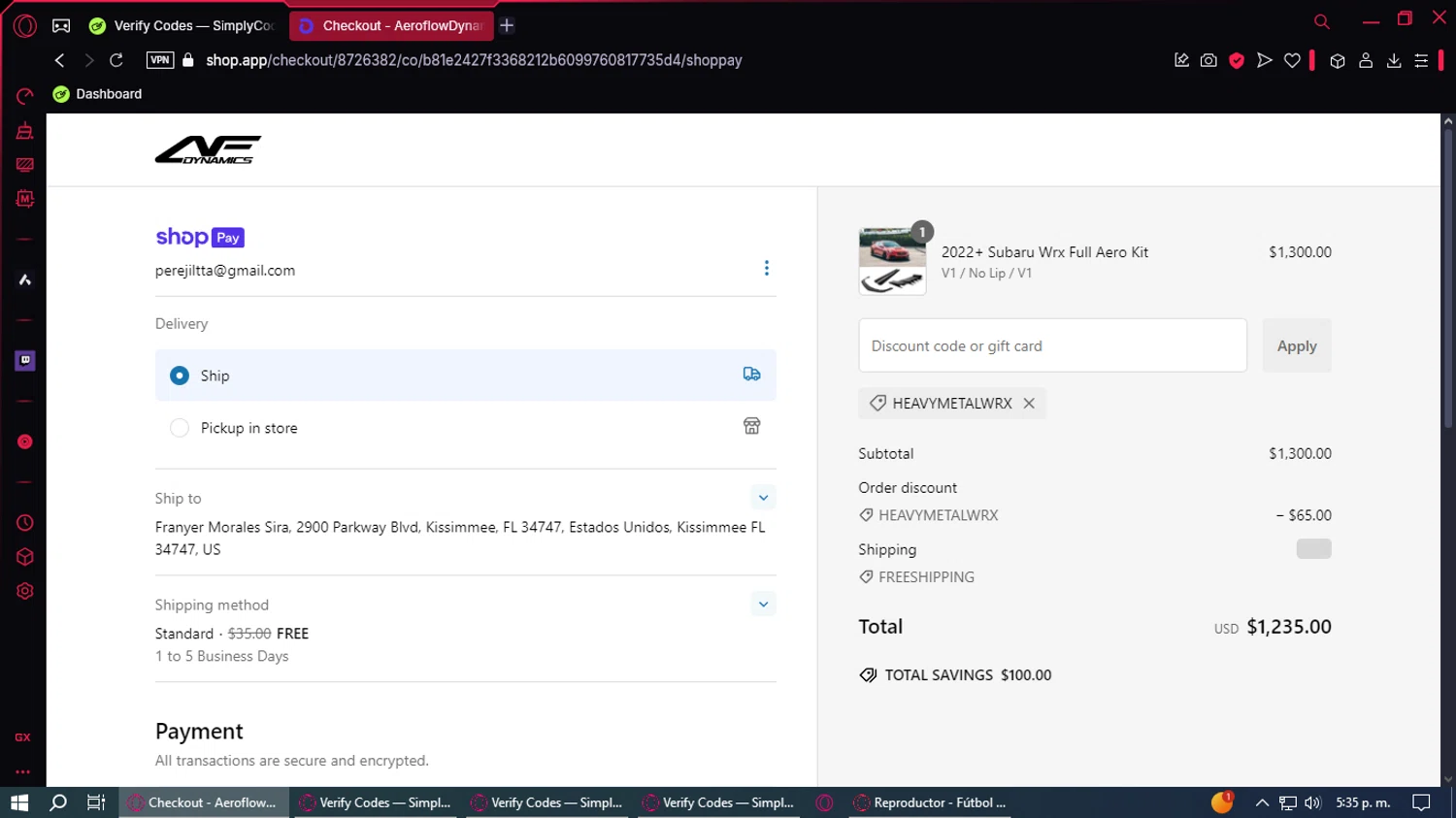Click the Discount code or gift card field
This screenshot has height=818, width=1456.
[1053, 345]
